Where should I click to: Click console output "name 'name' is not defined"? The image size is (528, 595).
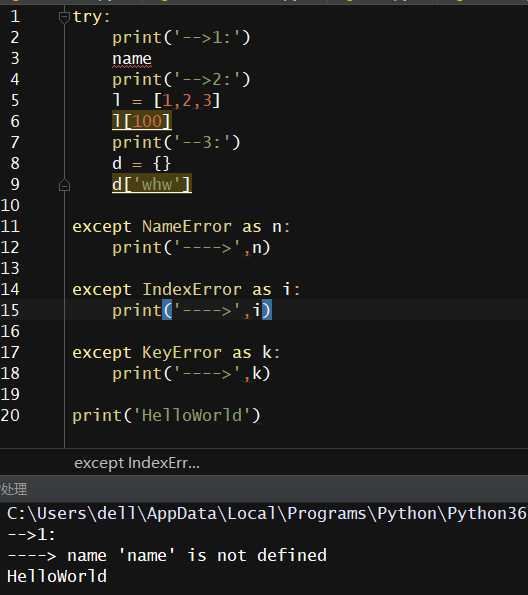[197, 556]
